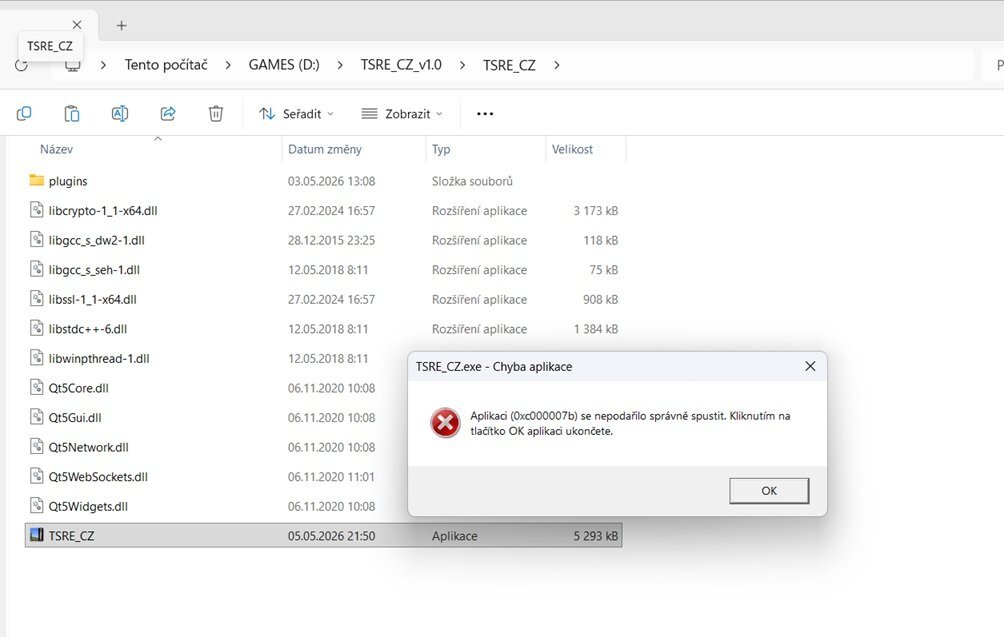1004x637 pixels.
Task: Open a new tab with the plus button
Action: (x=122, y=26)
